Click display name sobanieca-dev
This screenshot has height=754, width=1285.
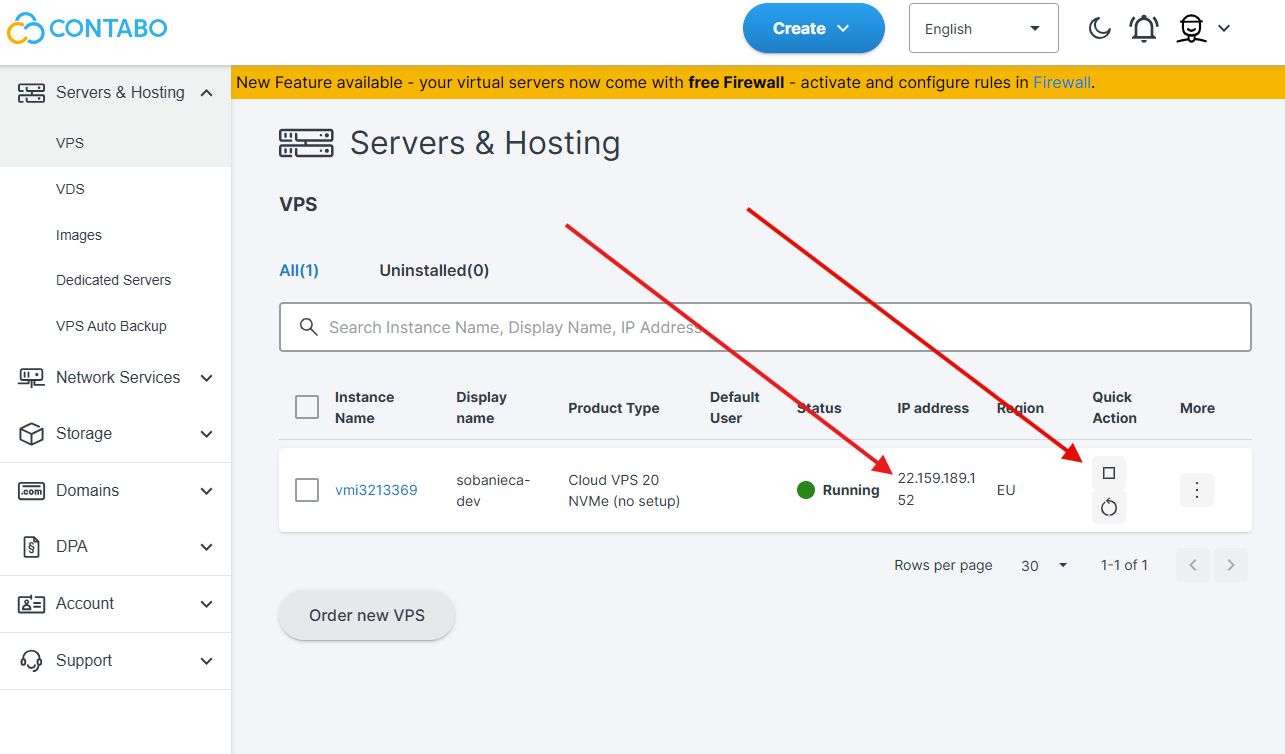[493, 490]
